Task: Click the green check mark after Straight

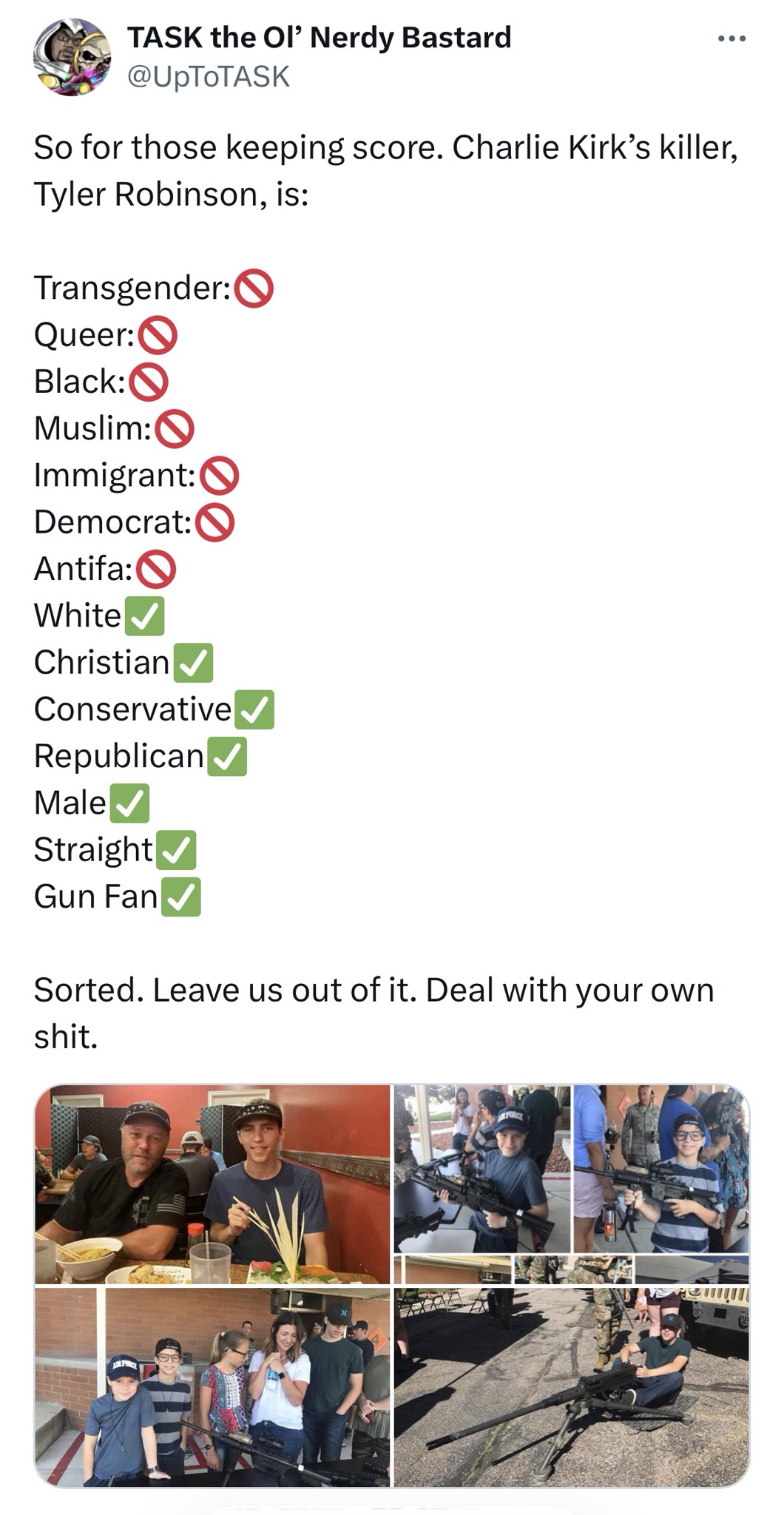Action: coord(176,851)
